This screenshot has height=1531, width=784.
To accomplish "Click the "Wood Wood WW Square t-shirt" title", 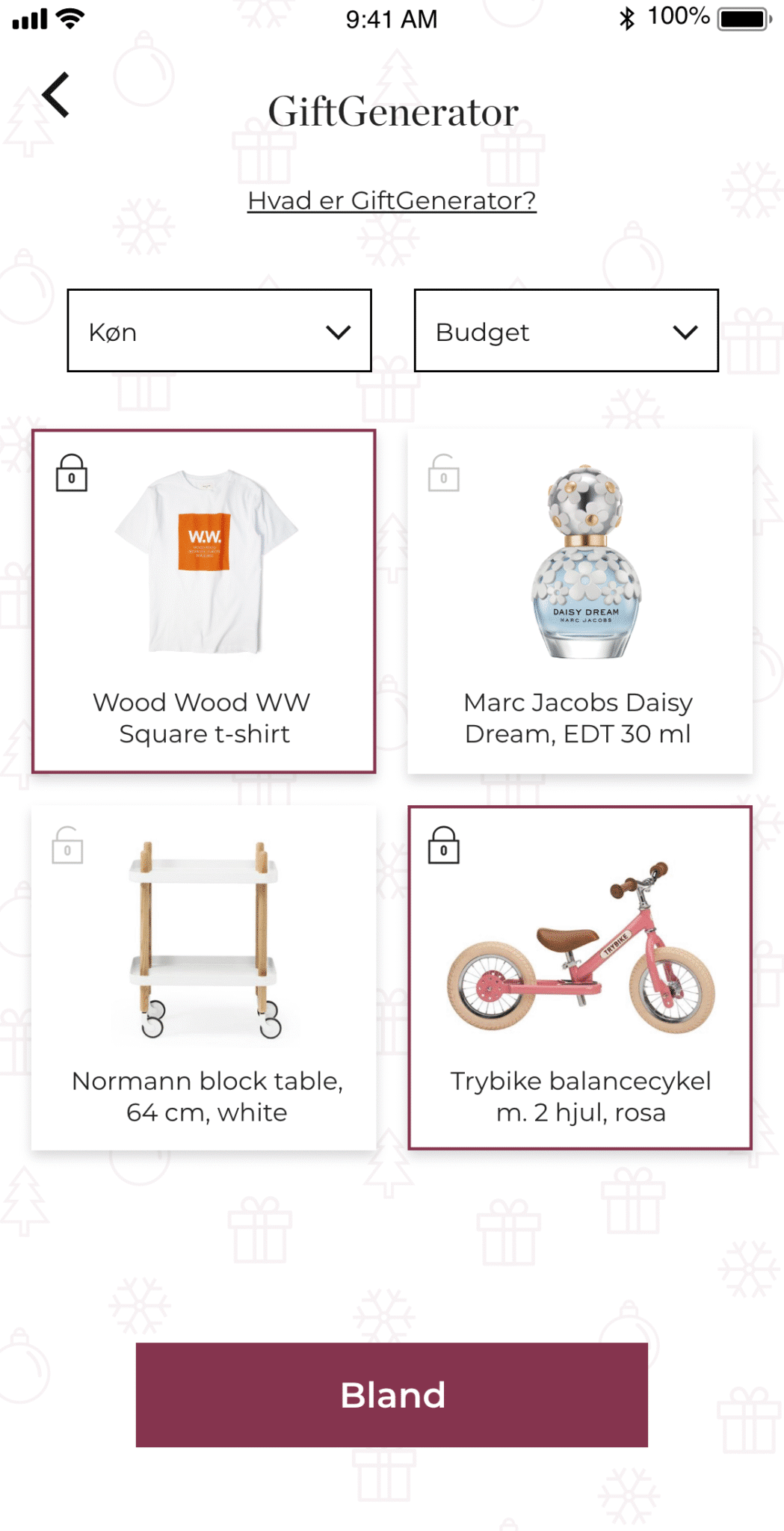I will tap(203, 718).
